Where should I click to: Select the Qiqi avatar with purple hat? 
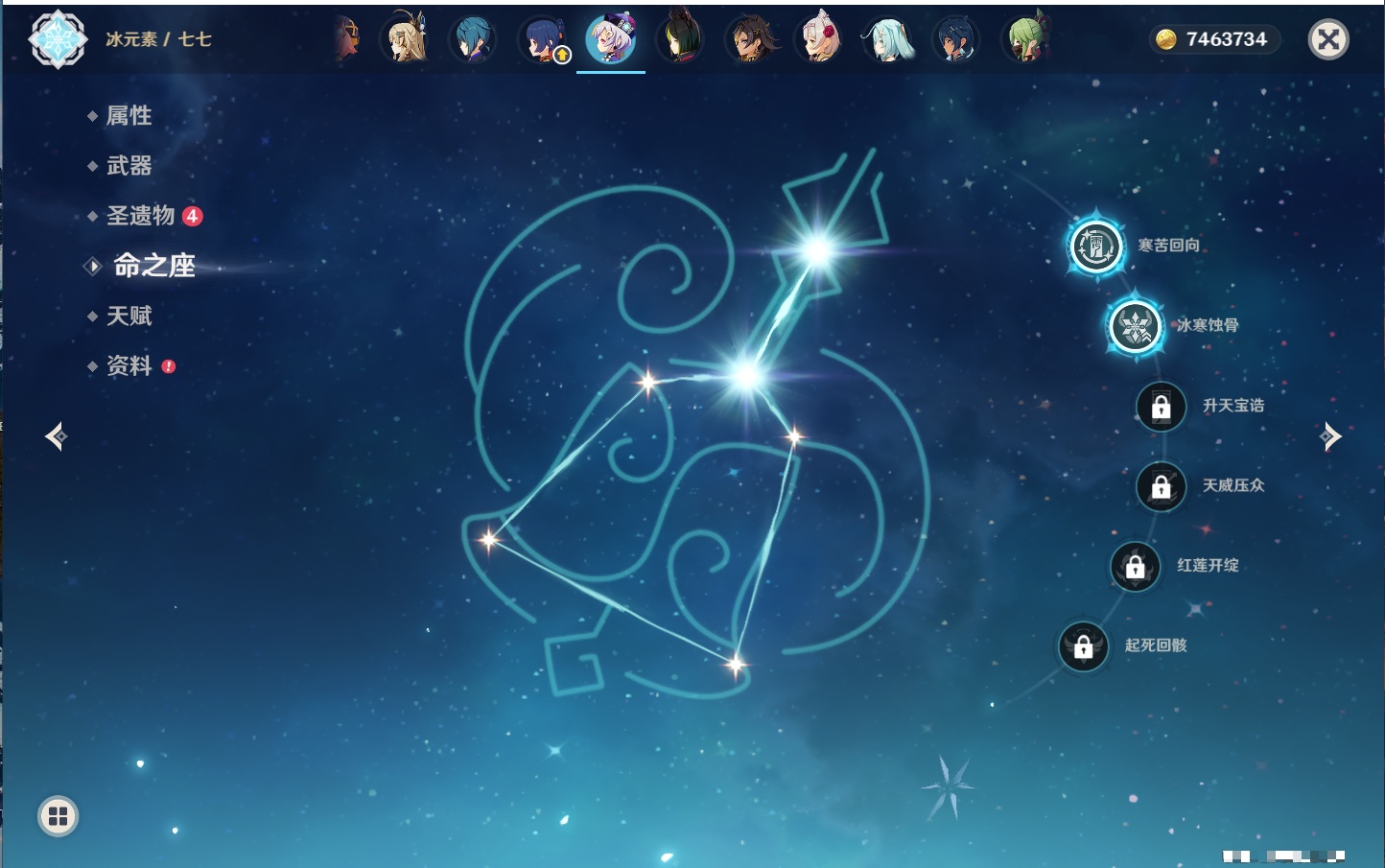click(611, 39)
